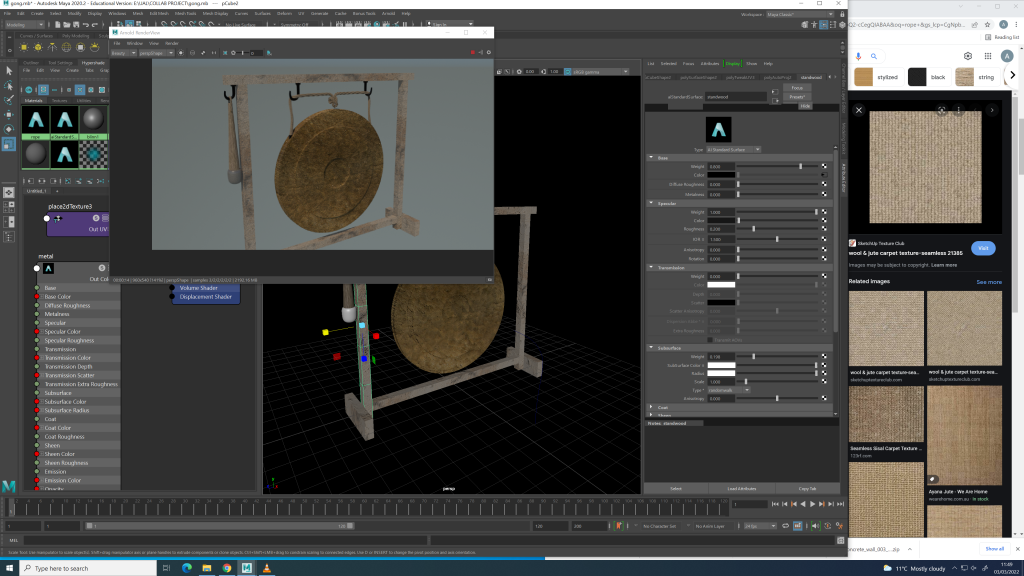Activate the Rotate tool in the toolbox
The width and height of the screenshot is (1024, 576).
[8, 129]
